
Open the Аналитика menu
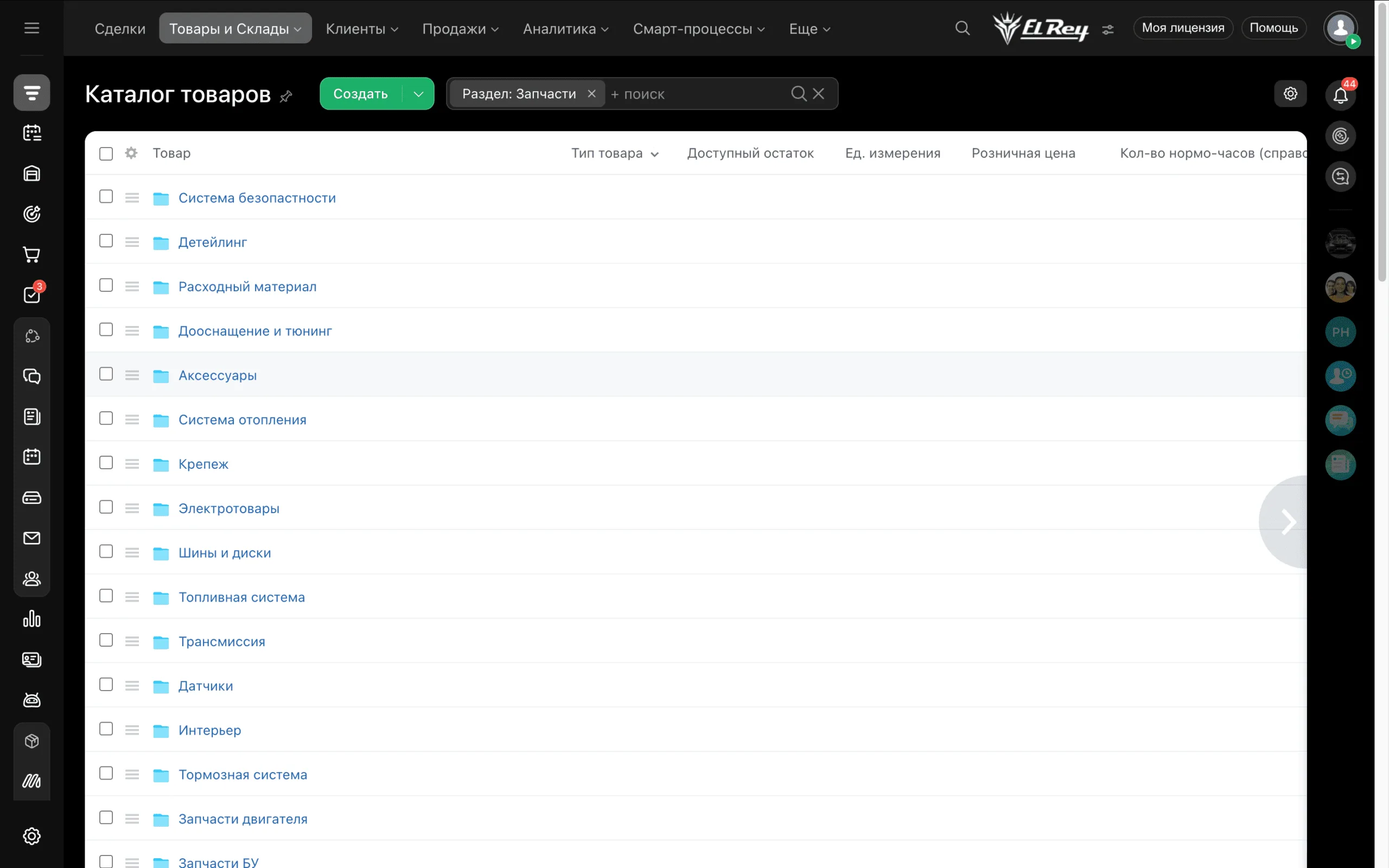pos(565,29)
